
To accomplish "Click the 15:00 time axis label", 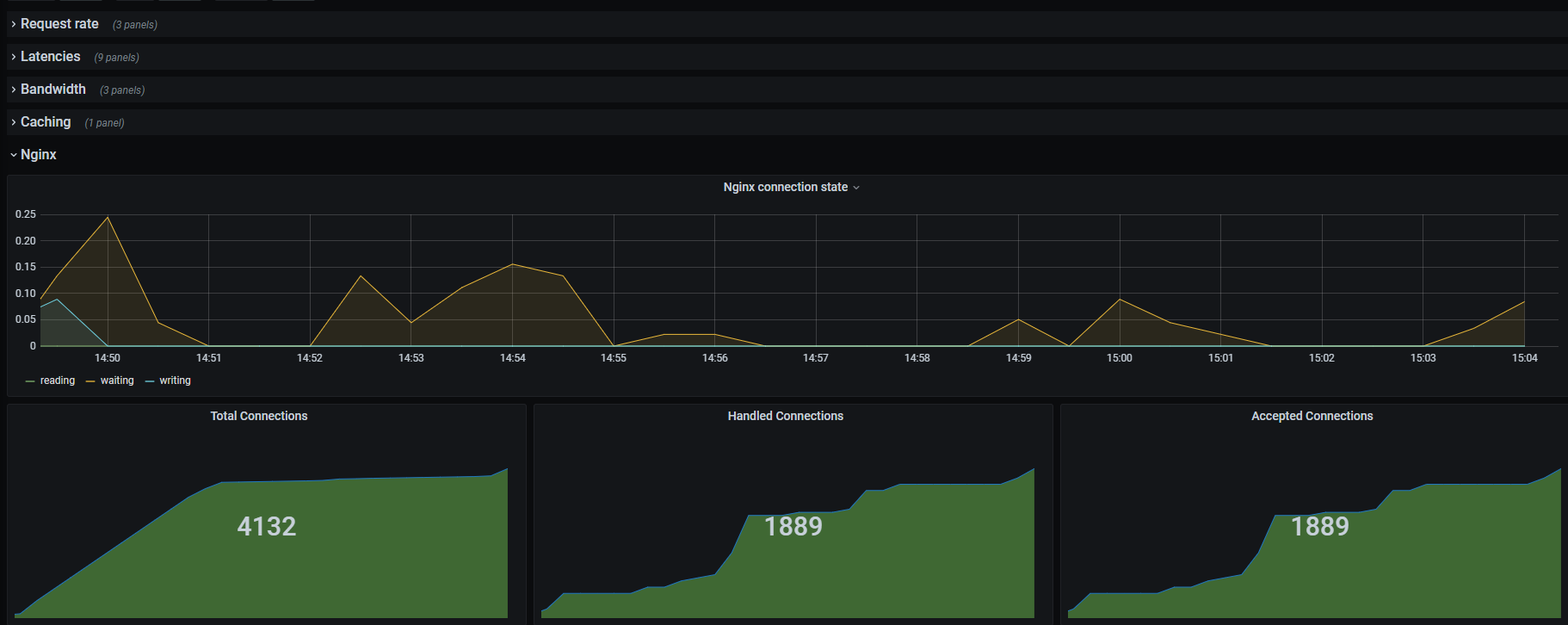I will click(1120, 358).
